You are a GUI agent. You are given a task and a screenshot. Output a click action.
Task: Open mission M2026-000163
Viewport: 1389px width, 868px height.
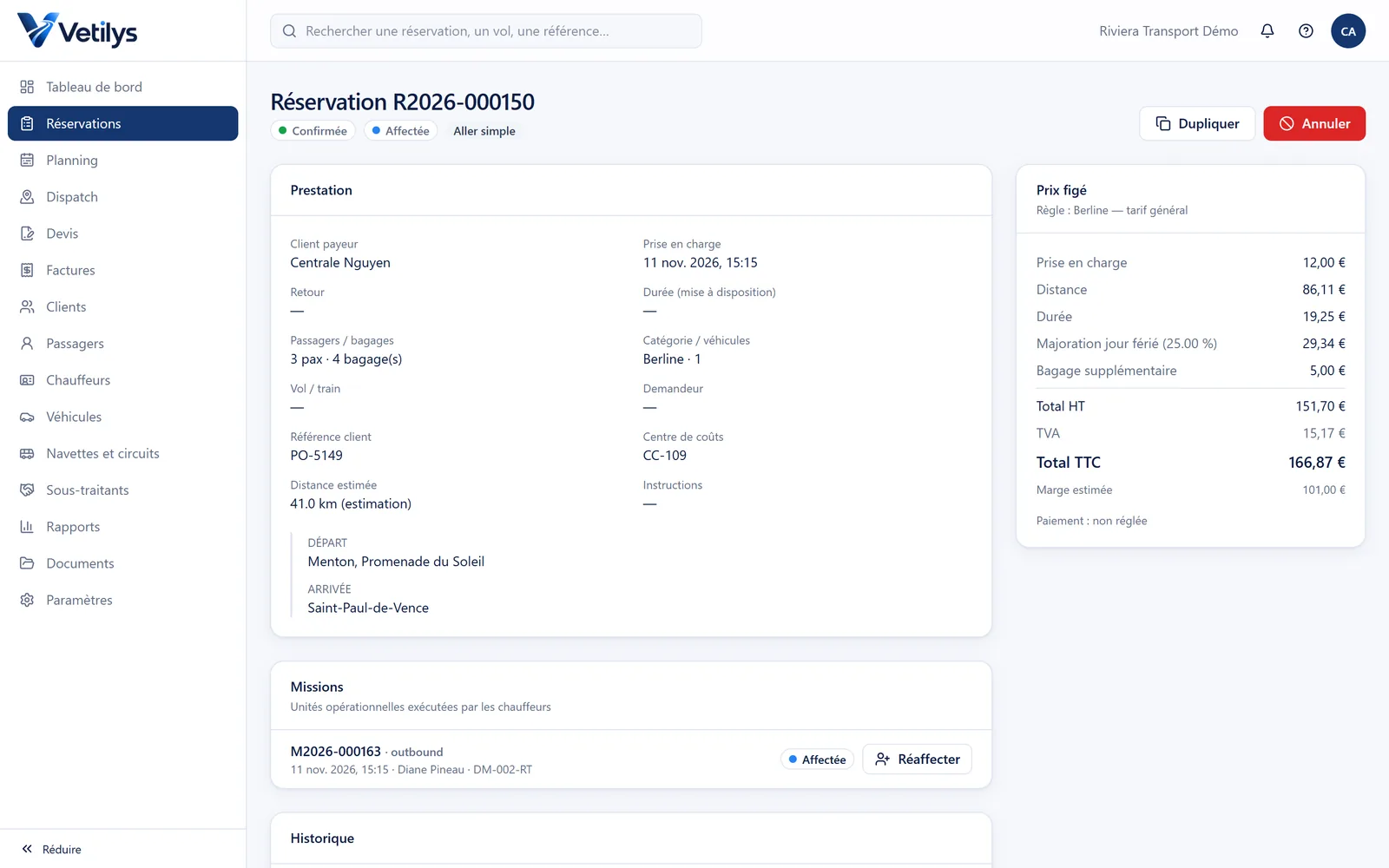pyautogui.click(x=335, y=752)
